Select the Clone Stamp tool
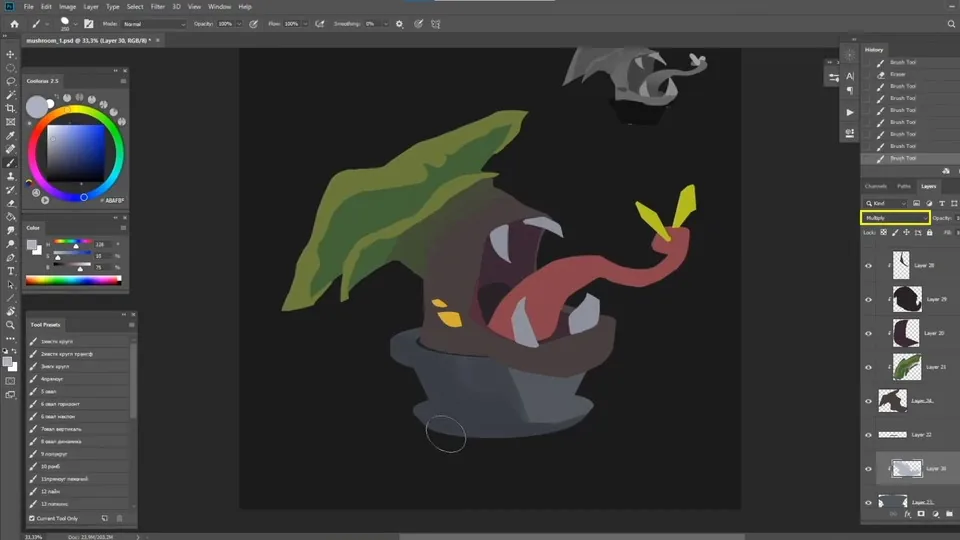This screenshot has height=540, width=960. (x=10, y=176)
